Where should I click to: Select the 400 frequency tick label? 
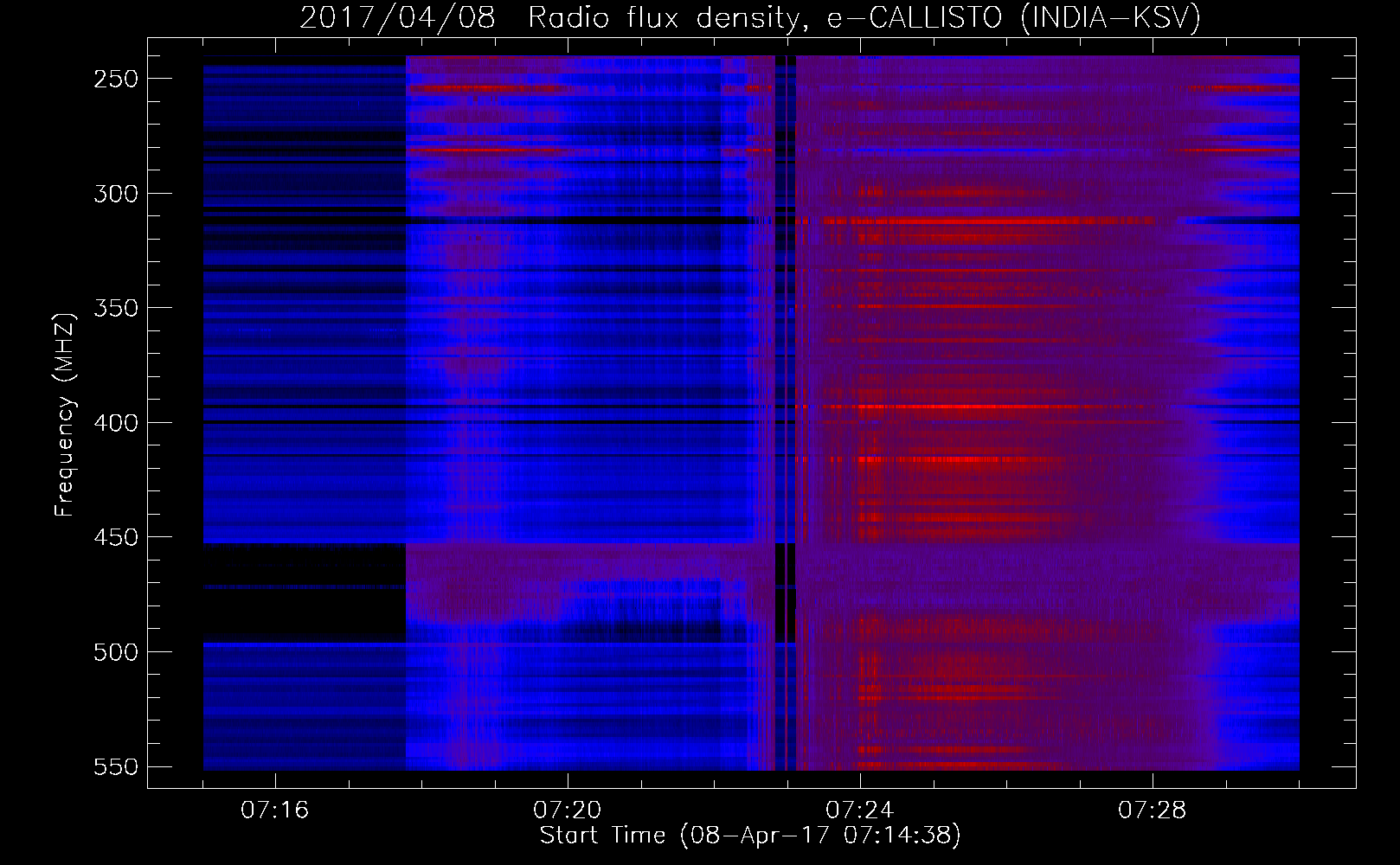point(116,423)
